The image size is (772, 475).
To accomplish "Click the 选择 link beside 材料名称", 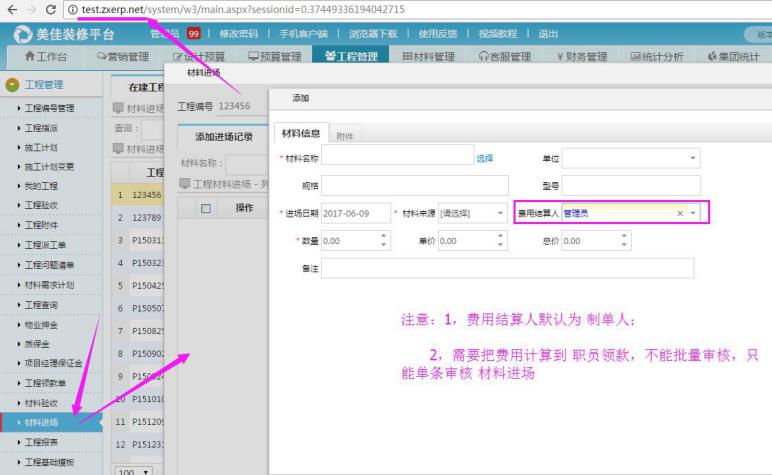I will pyautogui.click(x=484, y=158).
